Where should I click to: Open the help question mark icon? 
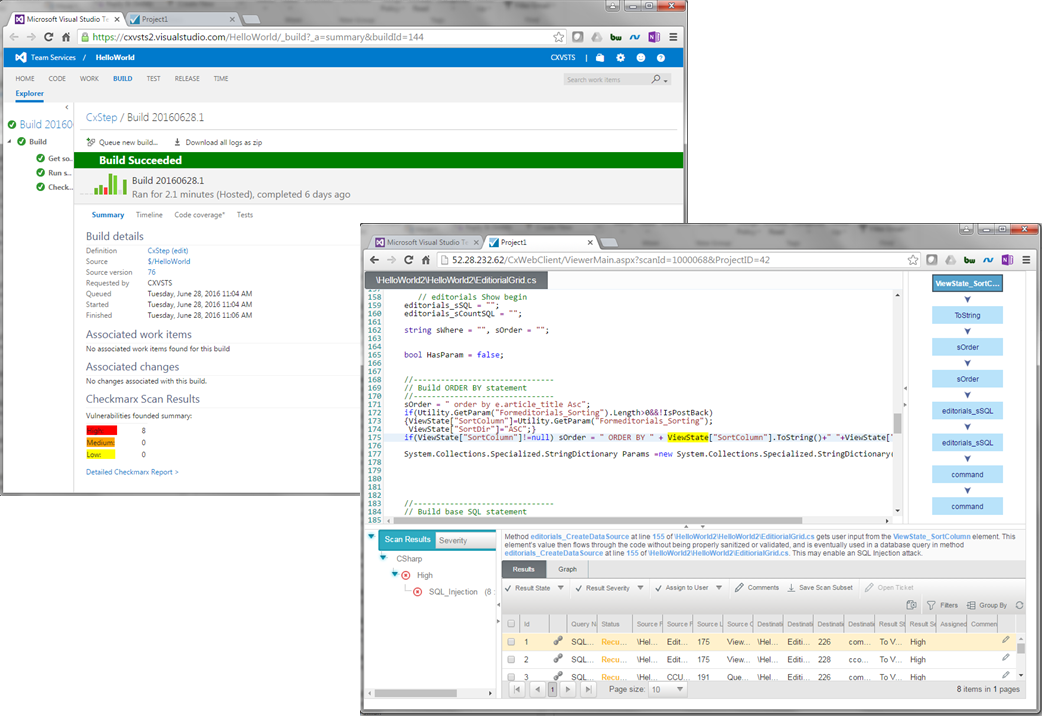[x=661, y=58]
